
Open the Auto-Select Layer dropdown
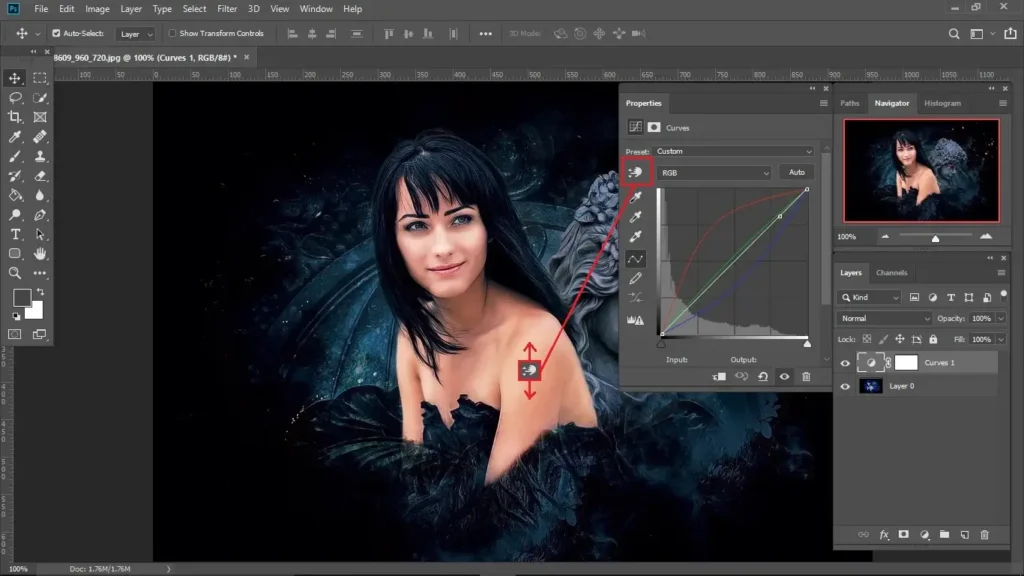point(136,34)
